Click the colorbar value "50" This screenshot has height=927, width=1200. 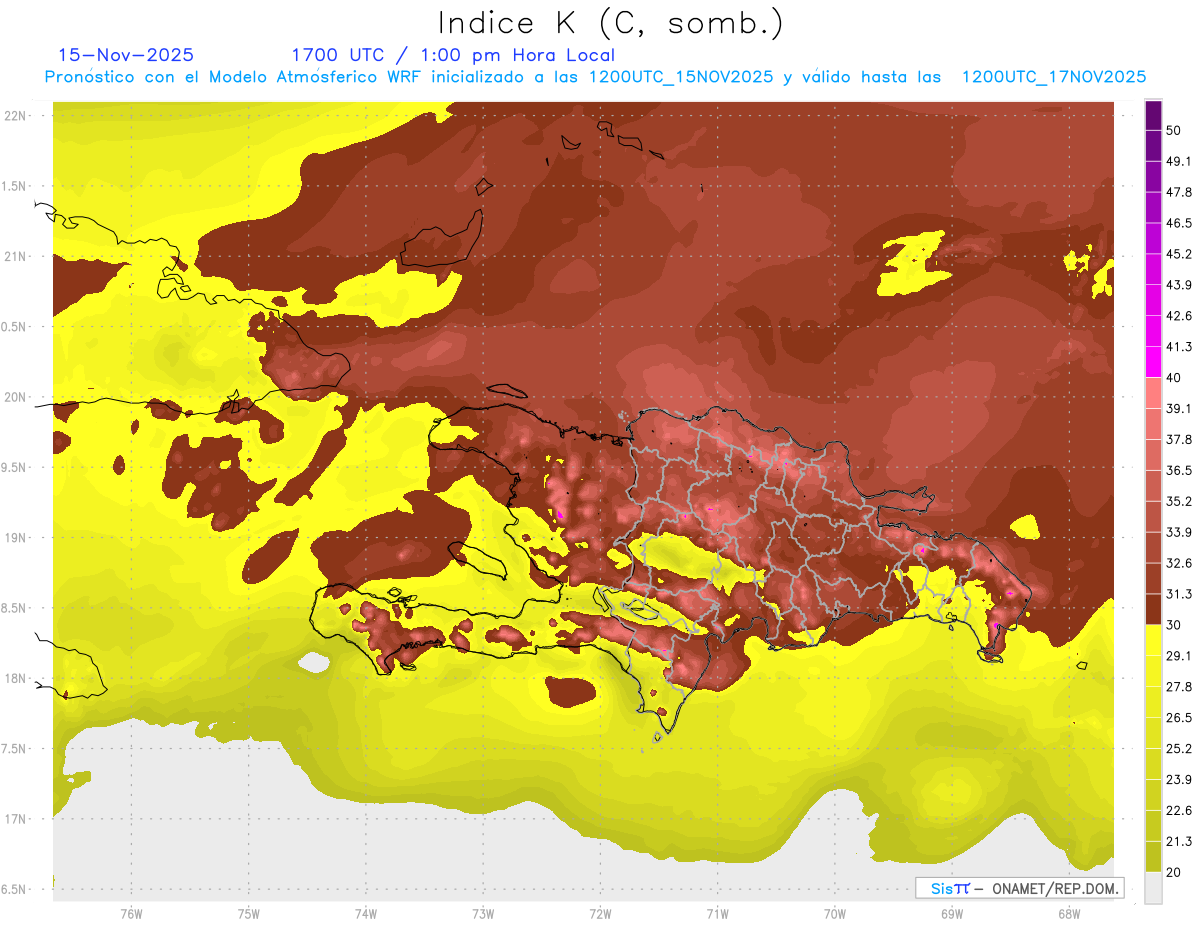coord(1173,130)
